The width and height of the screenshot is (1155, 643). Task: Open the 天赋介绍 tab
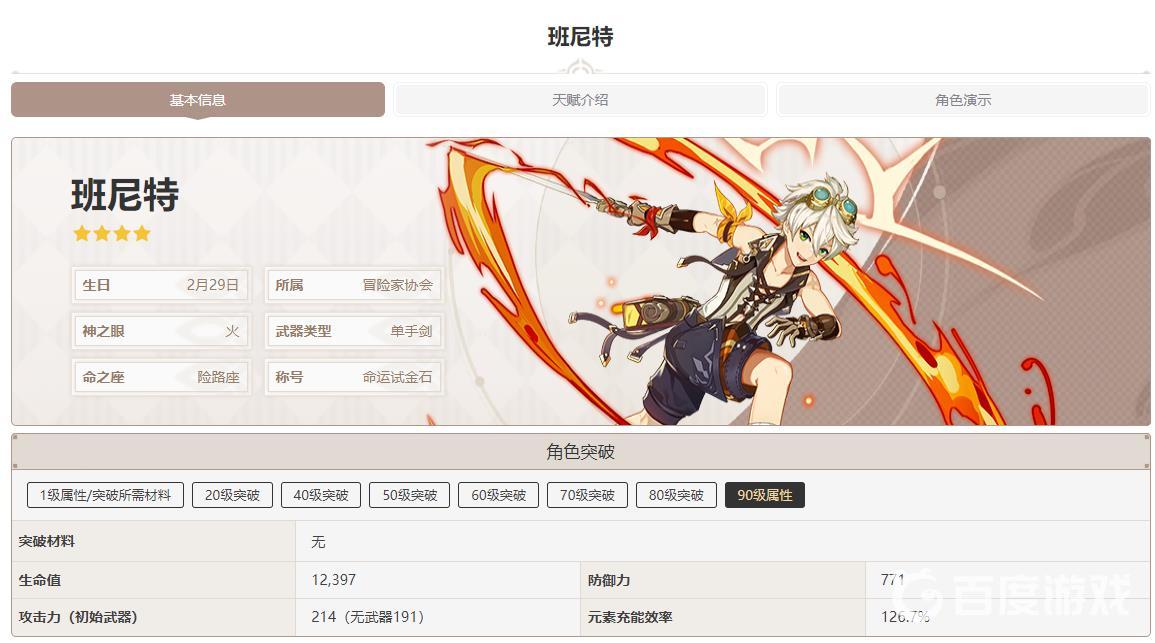point(580,99)
